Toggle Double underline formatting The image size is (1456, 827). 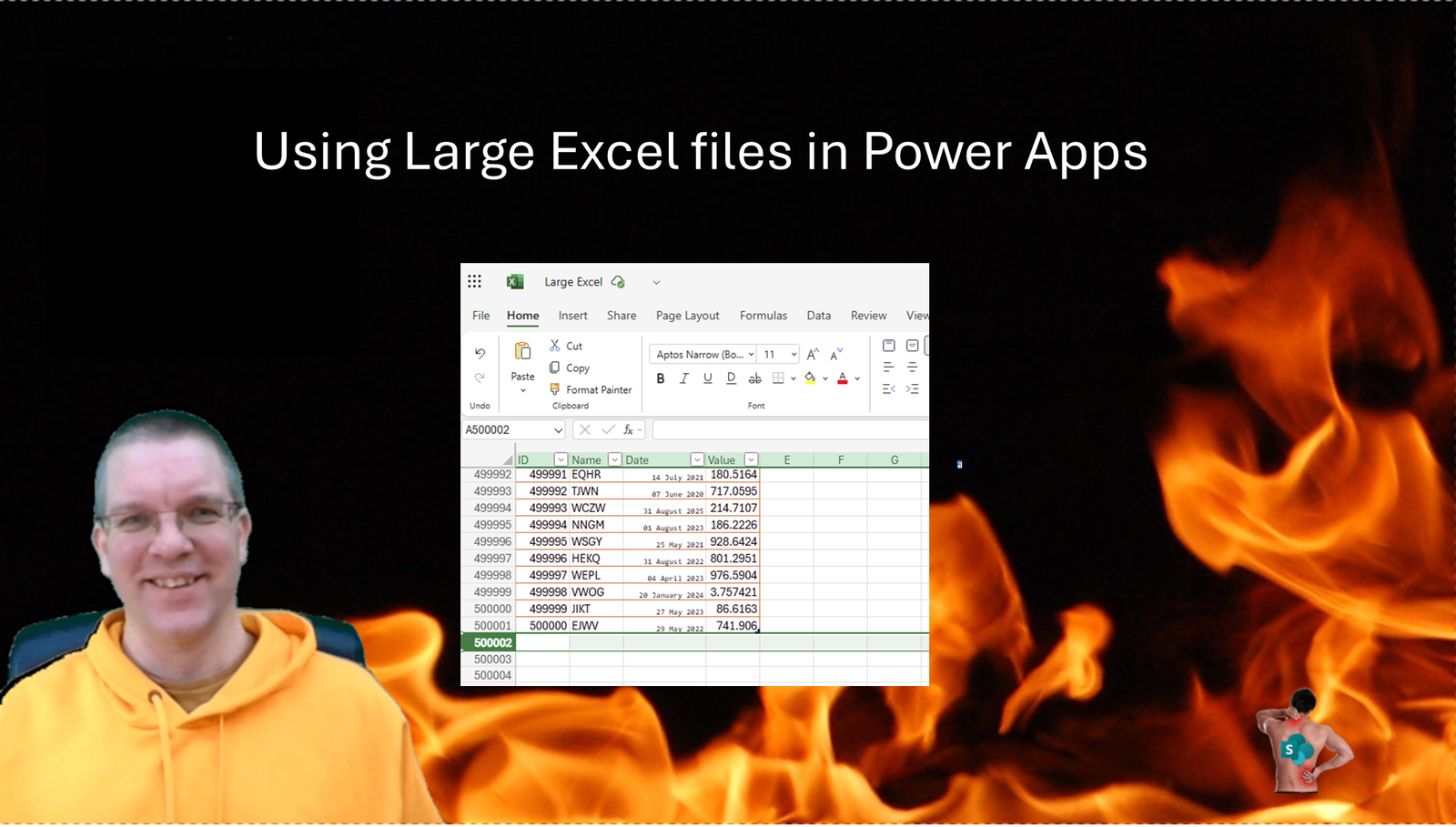pos(731,378)
